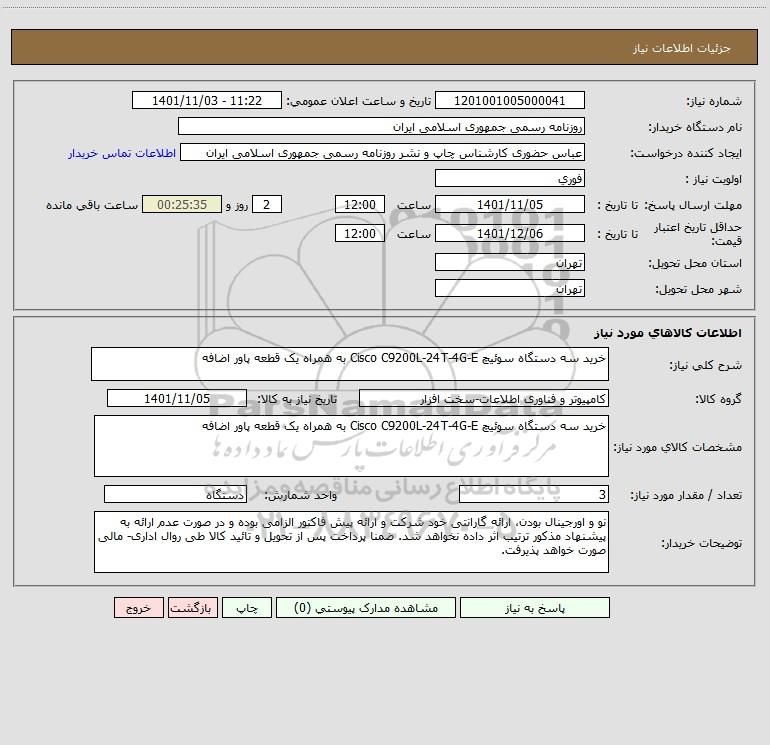Click the 'نام دستگاه خریدار:' label

(695, 128)
